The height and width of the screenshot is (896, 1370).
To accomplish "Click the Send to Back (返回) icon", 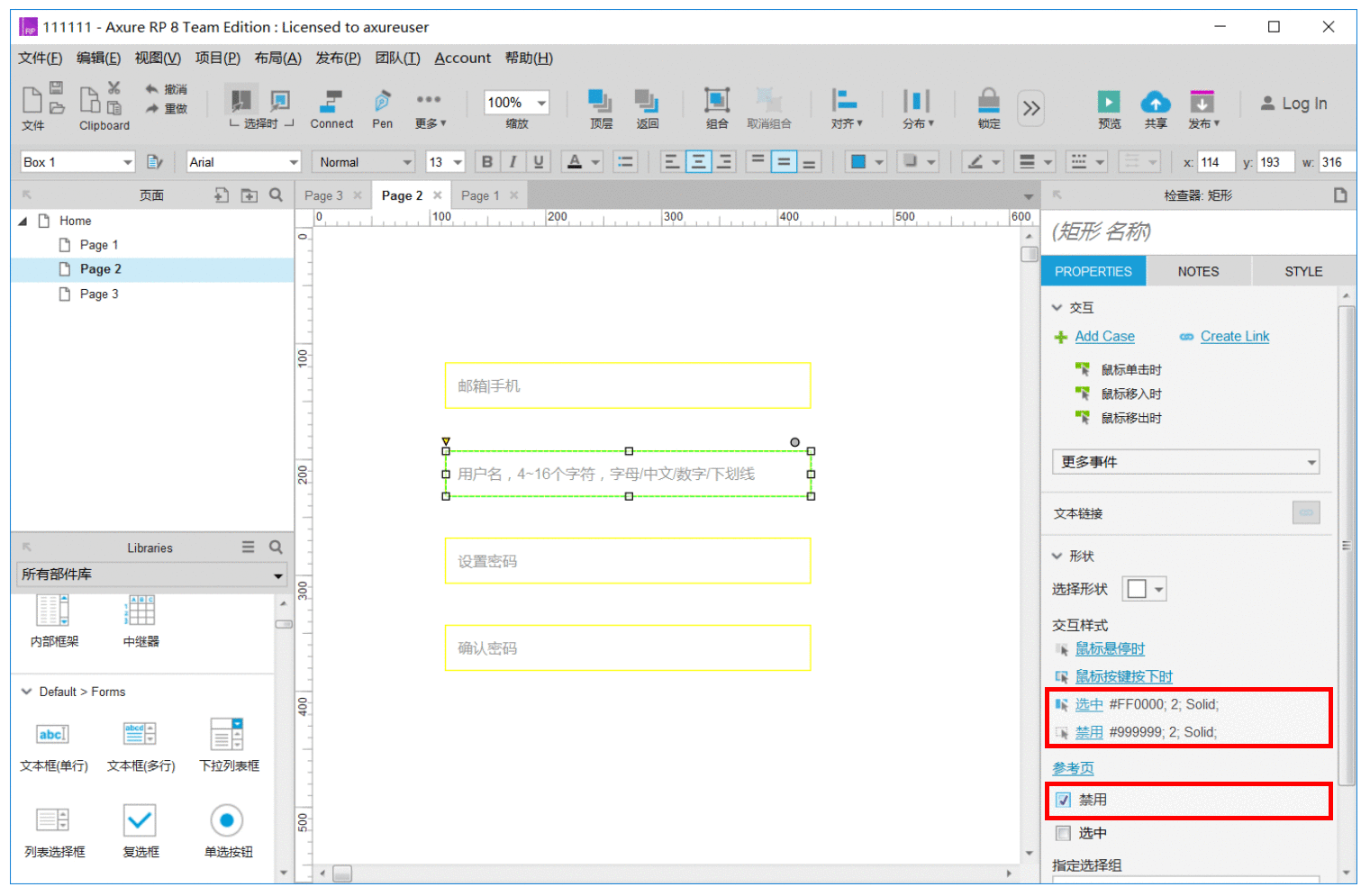I will [x=647, y=101].
